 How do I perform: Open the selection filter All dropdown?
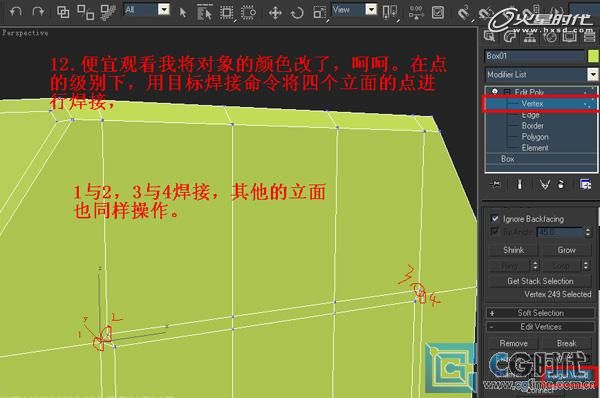tap(164, 9)
